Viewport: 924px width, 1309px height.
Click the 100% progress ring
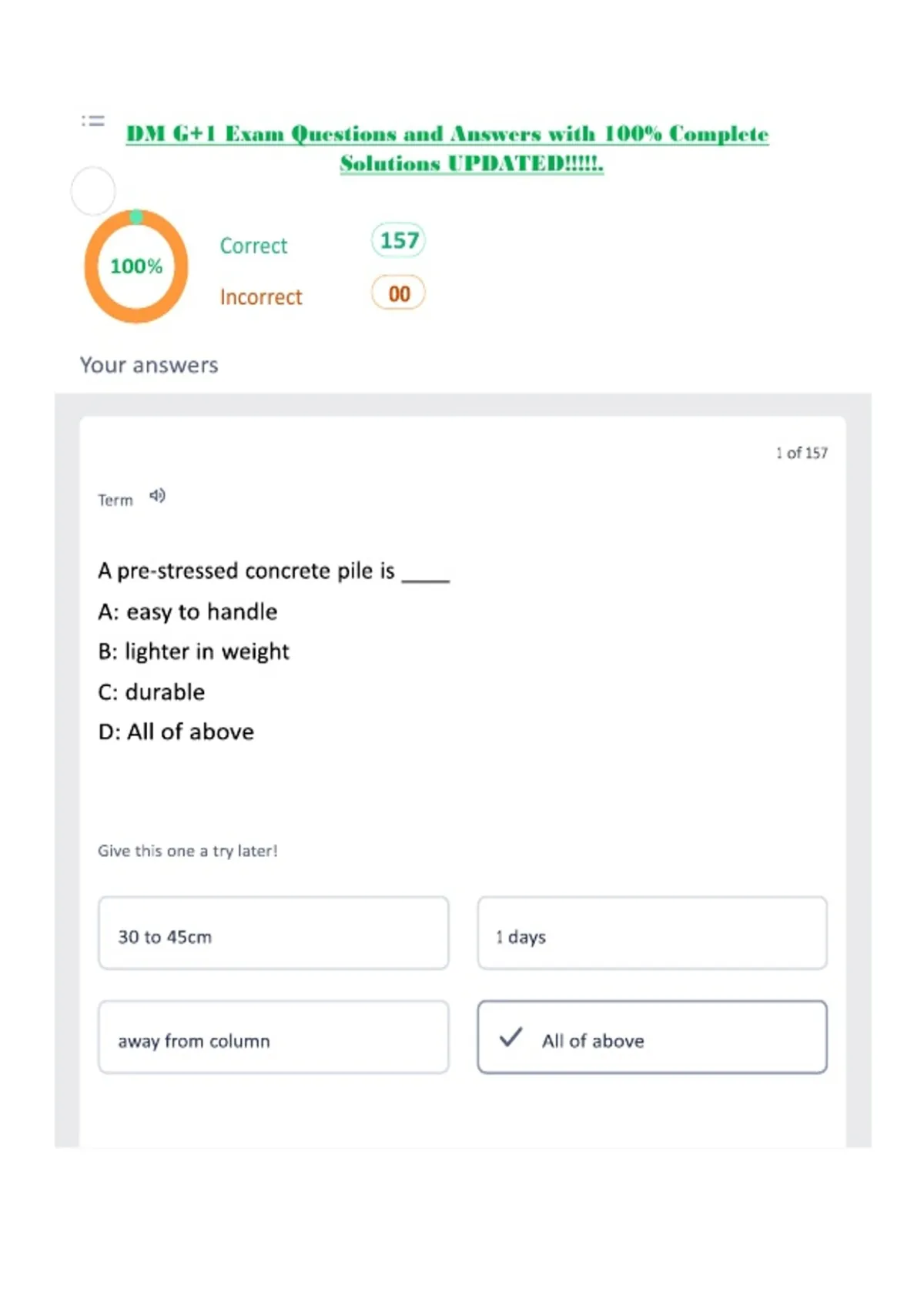[x=136, y=266]
